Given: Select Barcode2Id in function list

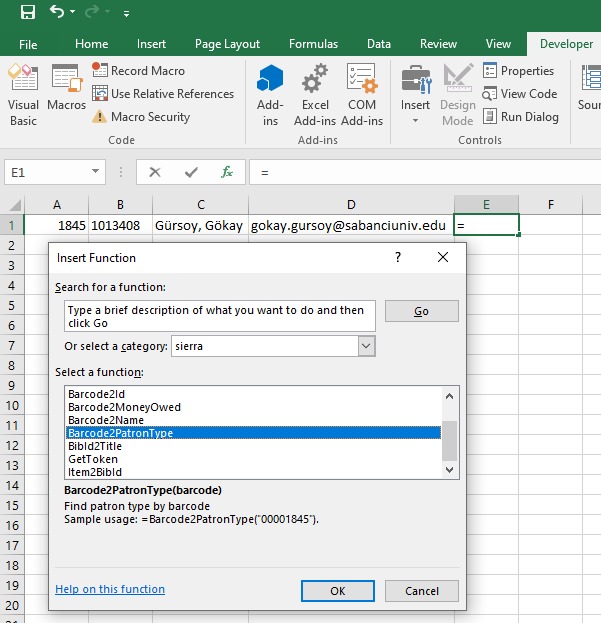Looking at the screenshot, I should 254,394.
